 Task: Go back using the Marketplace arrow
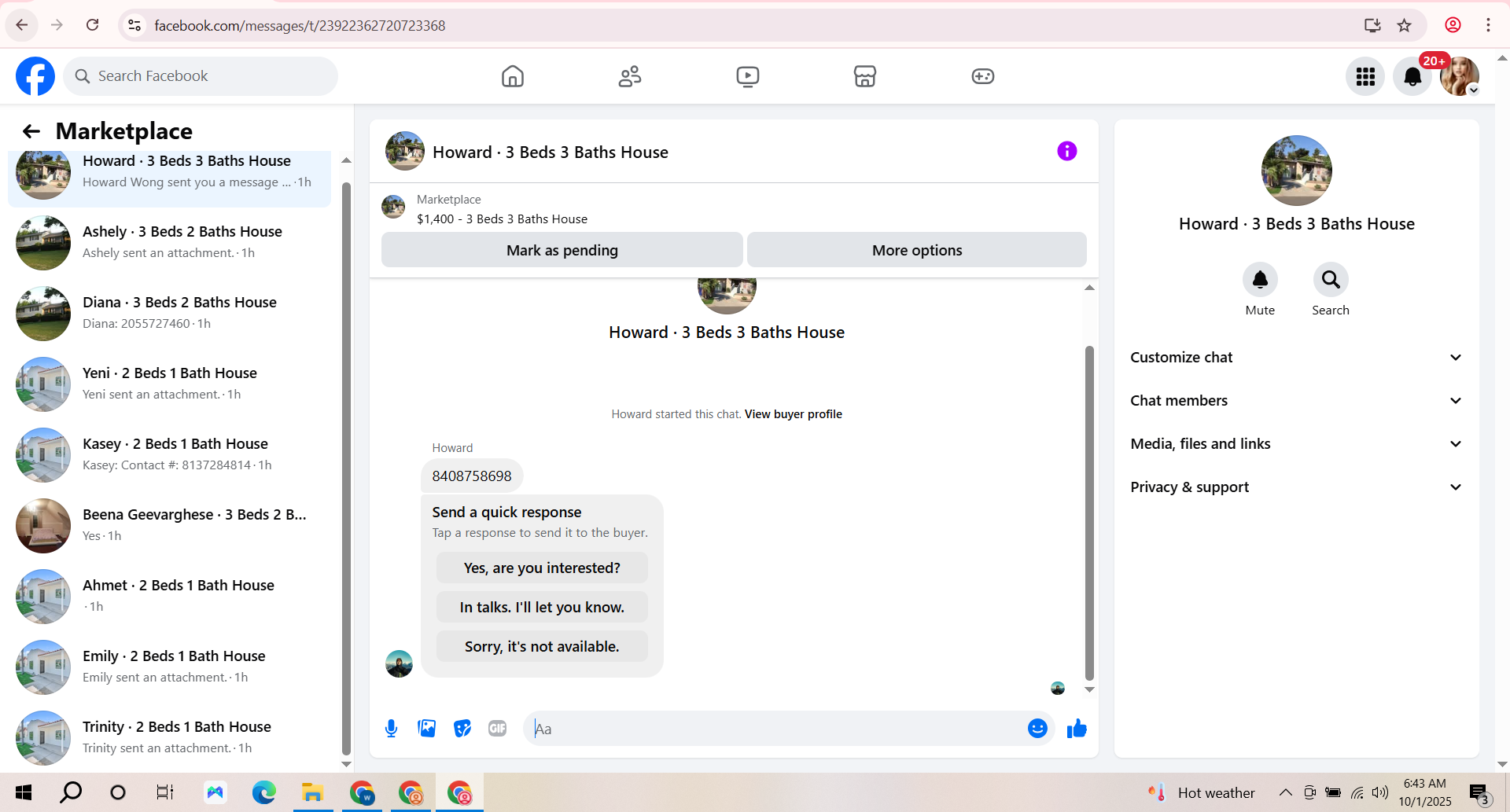[x=31, y=131]
